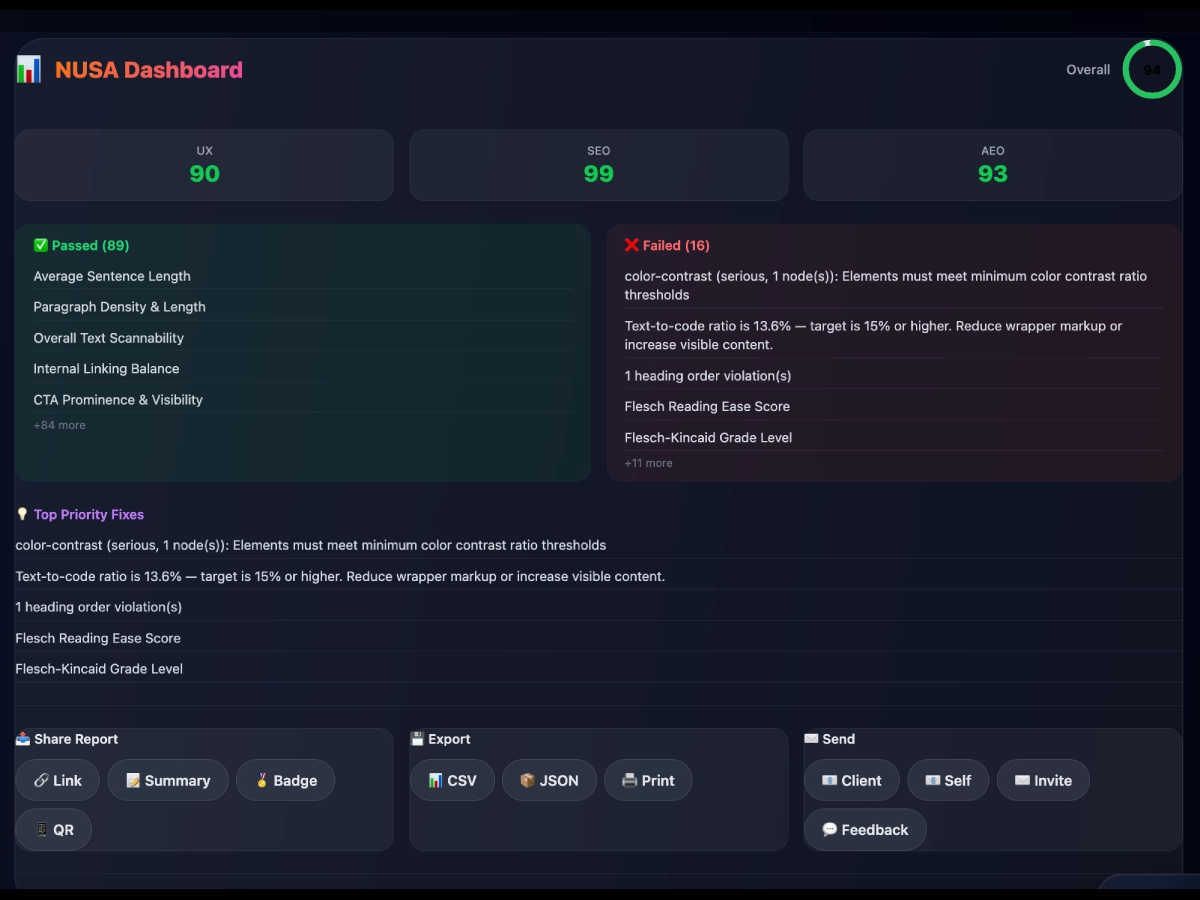This screenshot has width=1200, height=900.
Task: Send the report to Client
Action: coord(852,781)
